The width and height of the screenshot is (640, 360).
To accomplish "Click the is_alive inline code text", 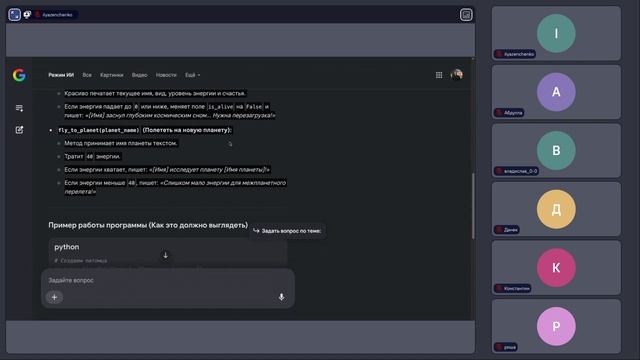I will (220, 107).
